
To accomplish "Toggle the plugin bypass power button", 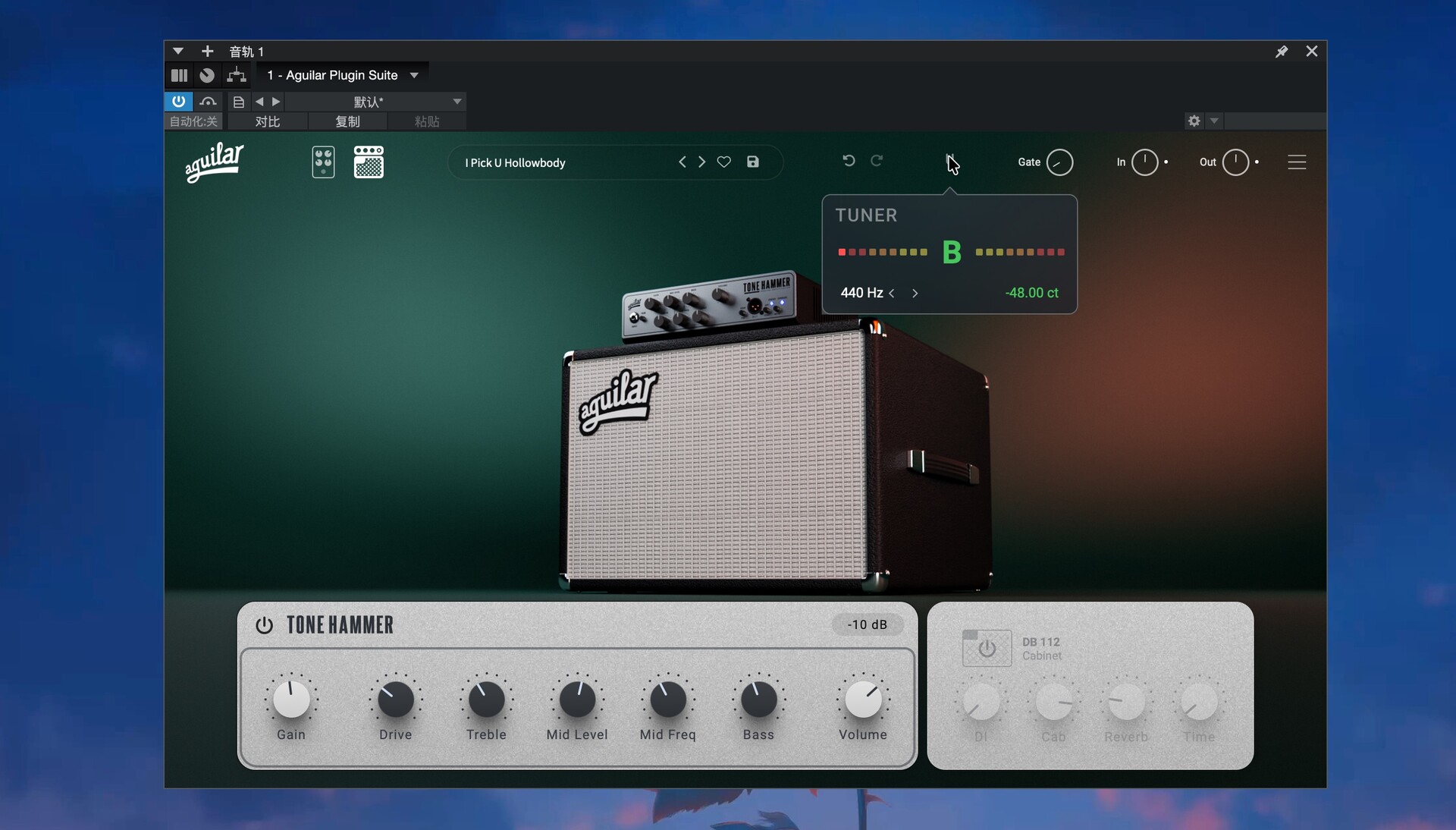I will (178, 101).
